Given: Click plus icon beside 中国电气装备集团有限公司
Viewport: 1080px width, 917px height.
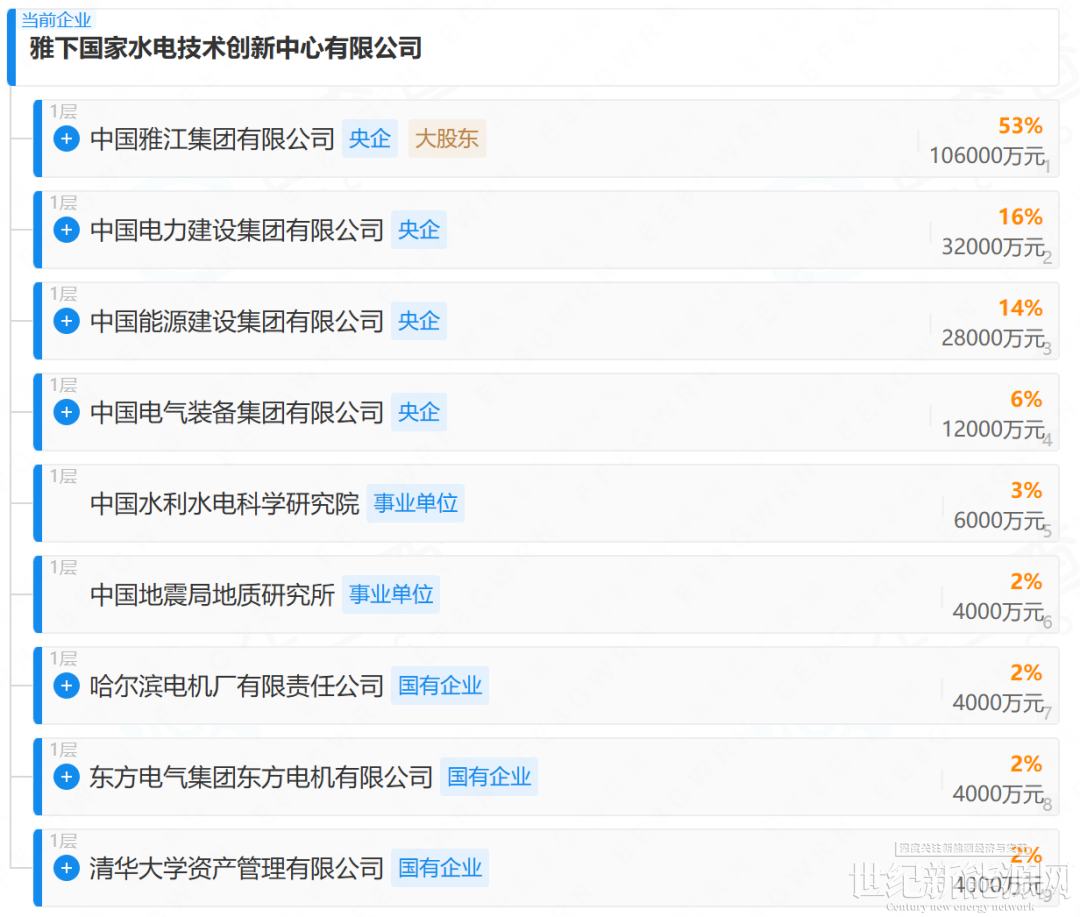Looking at the screenshot, I should coord(66,412).
